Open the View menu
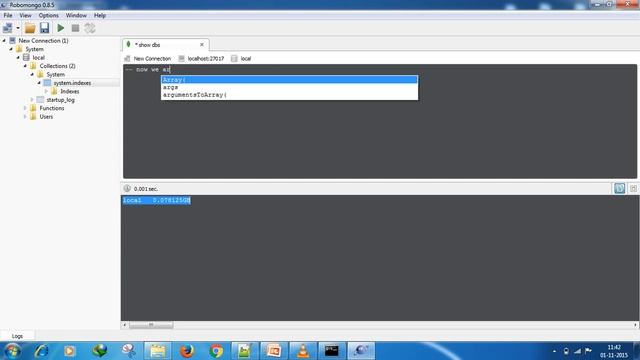Screen dimensions: 640x360 click(x=25, y=15)
